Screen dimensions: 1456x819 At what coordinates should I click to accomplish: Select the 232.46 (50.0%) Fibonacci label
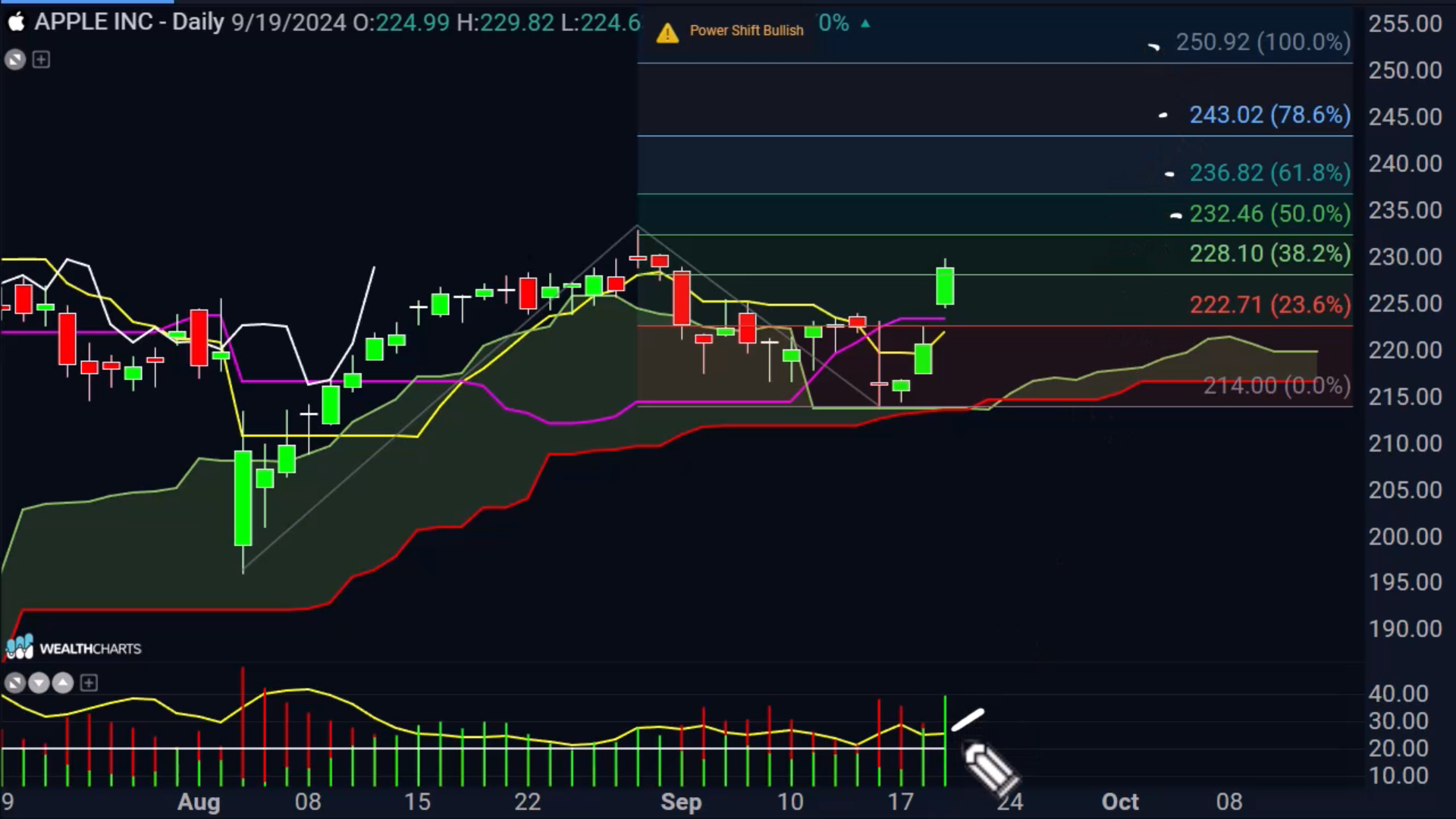(x=1269, y=214)
